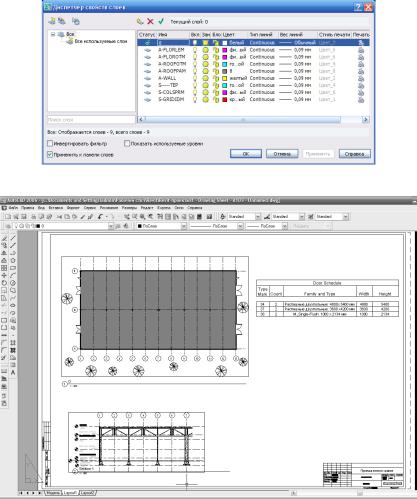Open lineweight ПоСлою dropdown
This screenshot has width=417, height=499.
tap(285, 226)
